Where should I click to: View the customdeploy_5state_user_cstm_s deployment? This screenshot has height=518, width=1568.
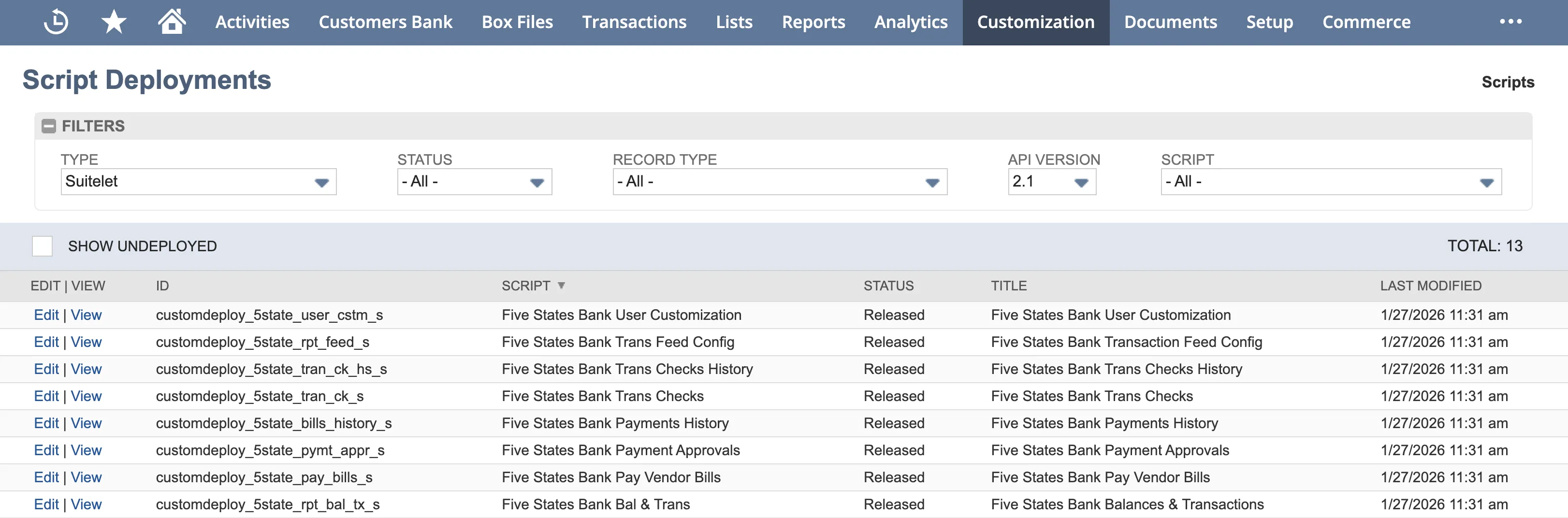pos(86,316)
